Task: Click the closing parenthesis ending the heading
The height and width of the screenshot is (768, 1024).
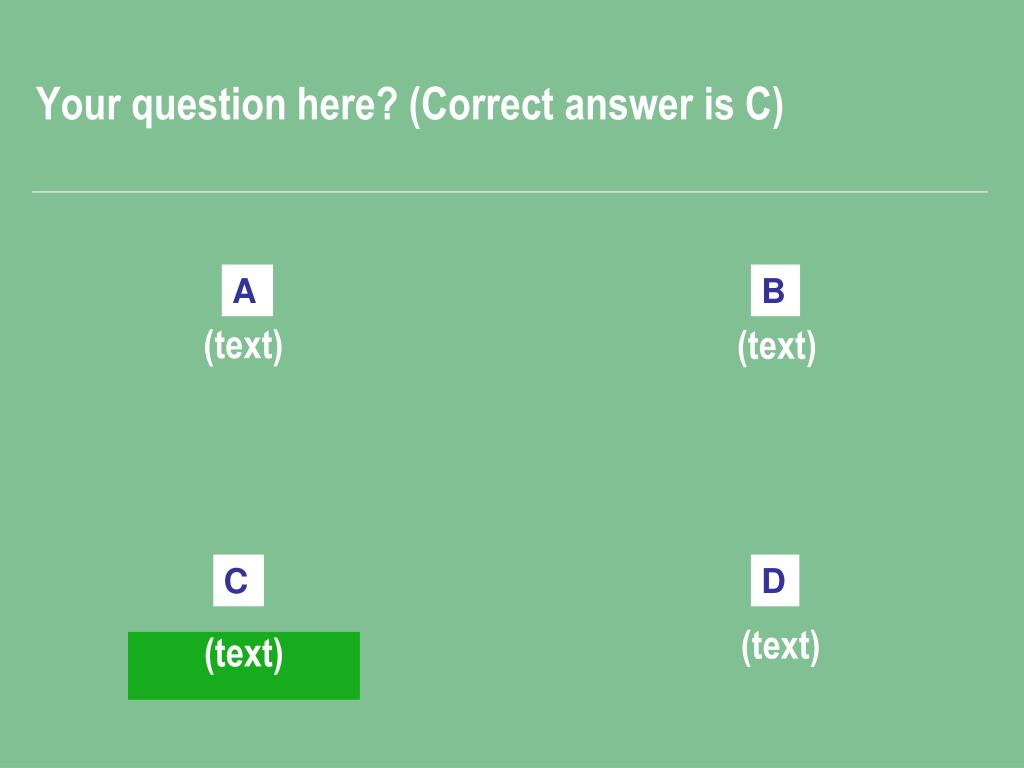Action: [777, 106]
